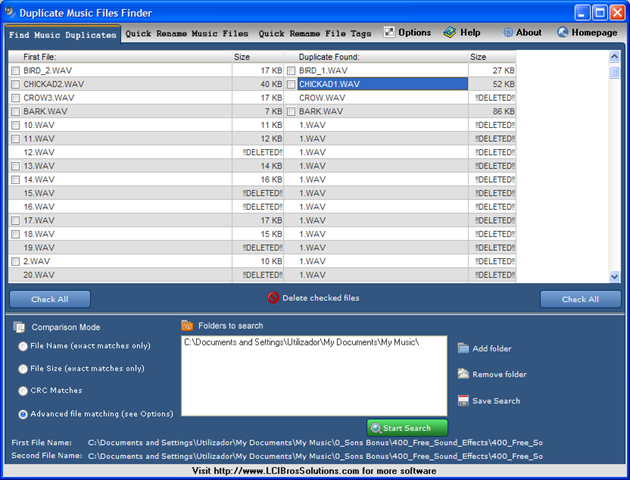Viewport: 630px width, 480px height.
Task: Select File Name exact matches radio button
Action: [x=23, y=346]
